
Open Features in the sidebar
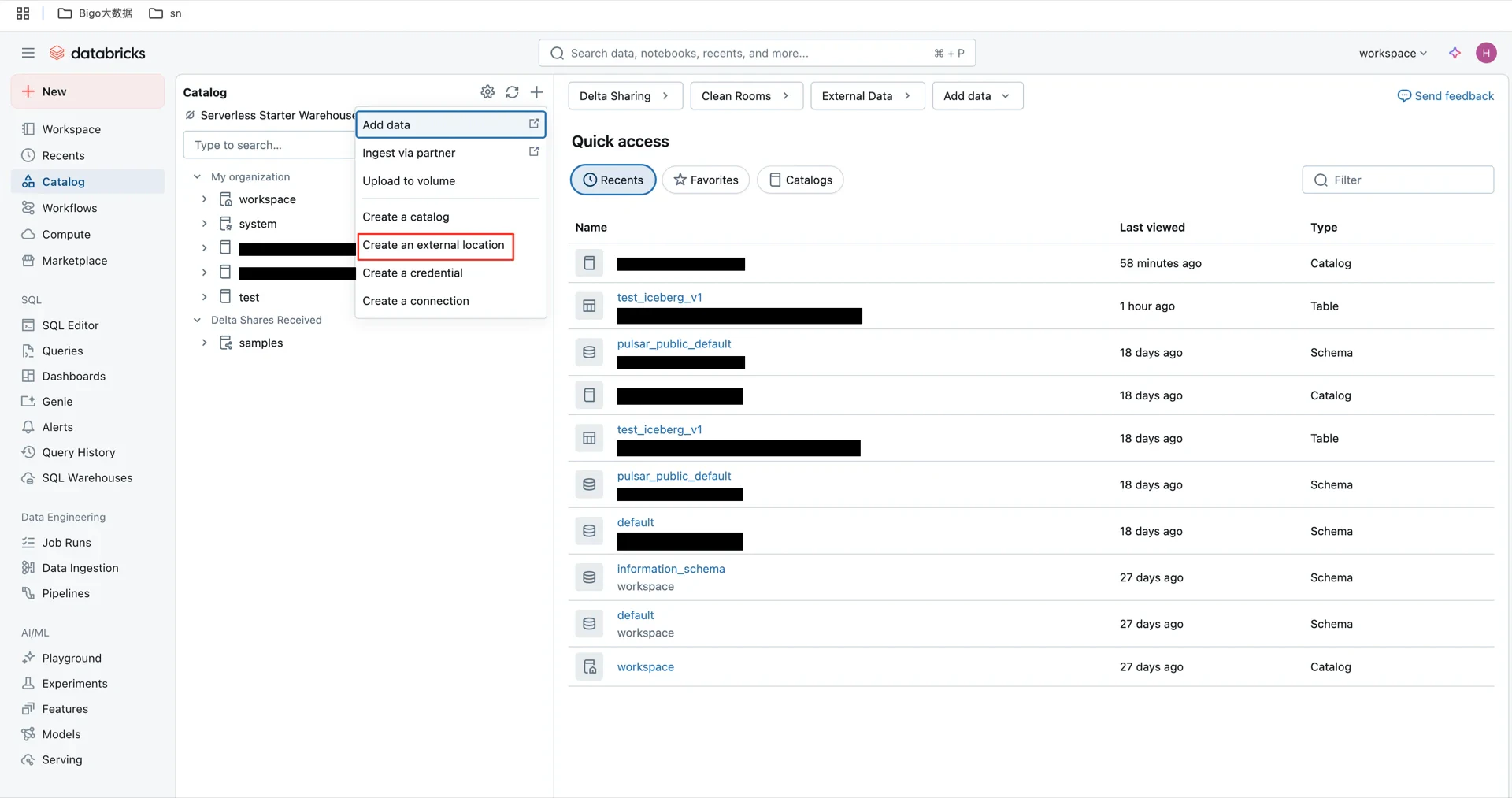coord(87,709)
